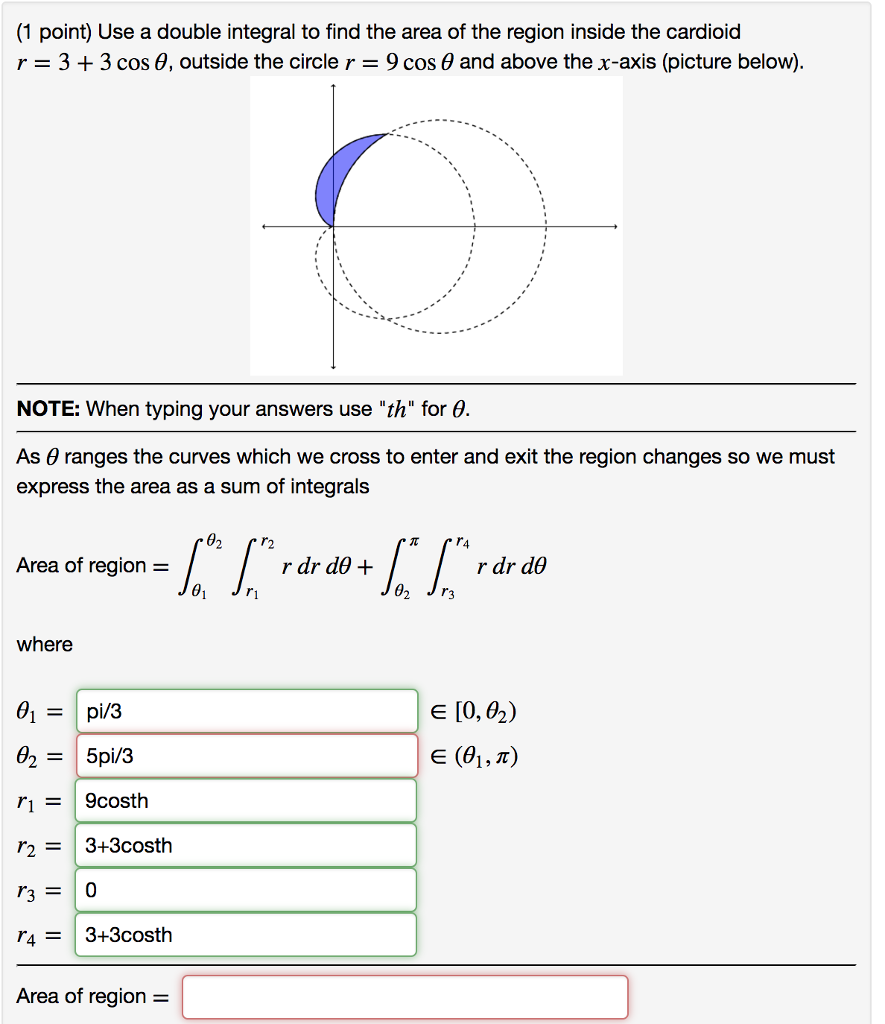The width and height of the screenshot is (885, 1024).
Task: Select the r3 input containing 0
Action: click(245, 889)
